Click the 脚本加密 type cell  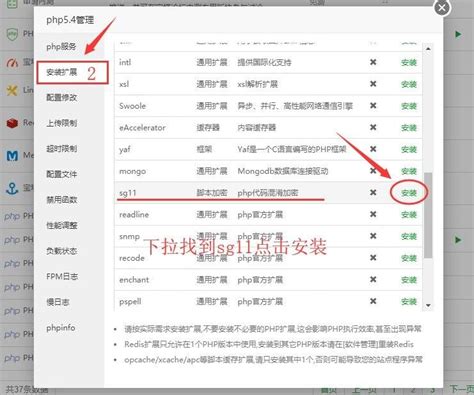[x=212, y=193]
